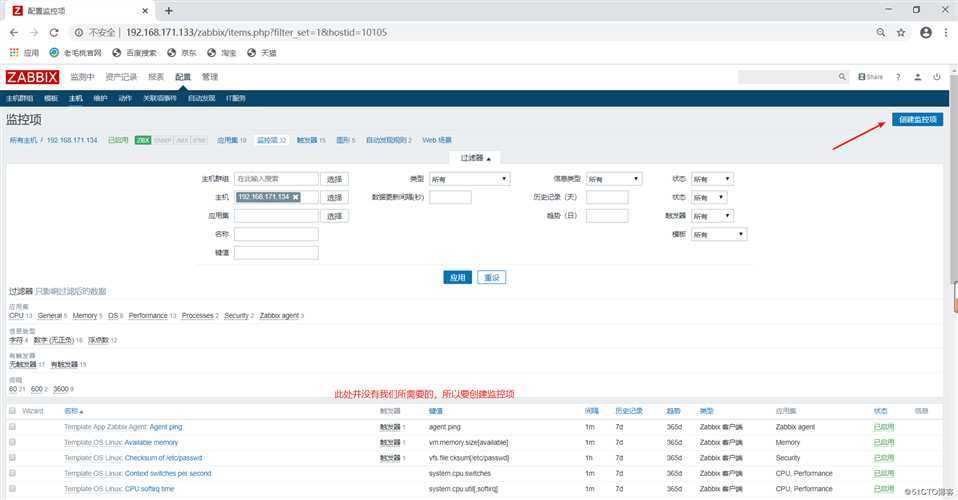Click the SNMP availability badge
Image resolution: width=958 pixels, height=500 pixels.
point(163,140)
